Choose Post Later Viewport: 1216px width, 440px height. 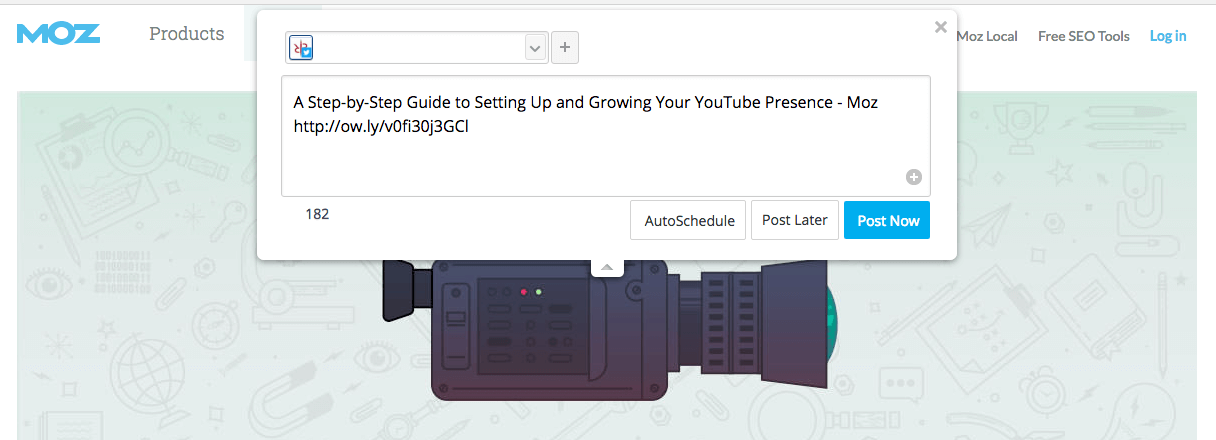coord(794,220)
